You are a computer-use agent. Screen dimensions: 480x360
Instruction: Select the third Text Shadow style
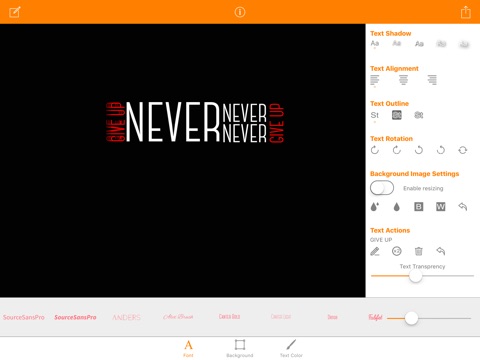coord(419,44)
